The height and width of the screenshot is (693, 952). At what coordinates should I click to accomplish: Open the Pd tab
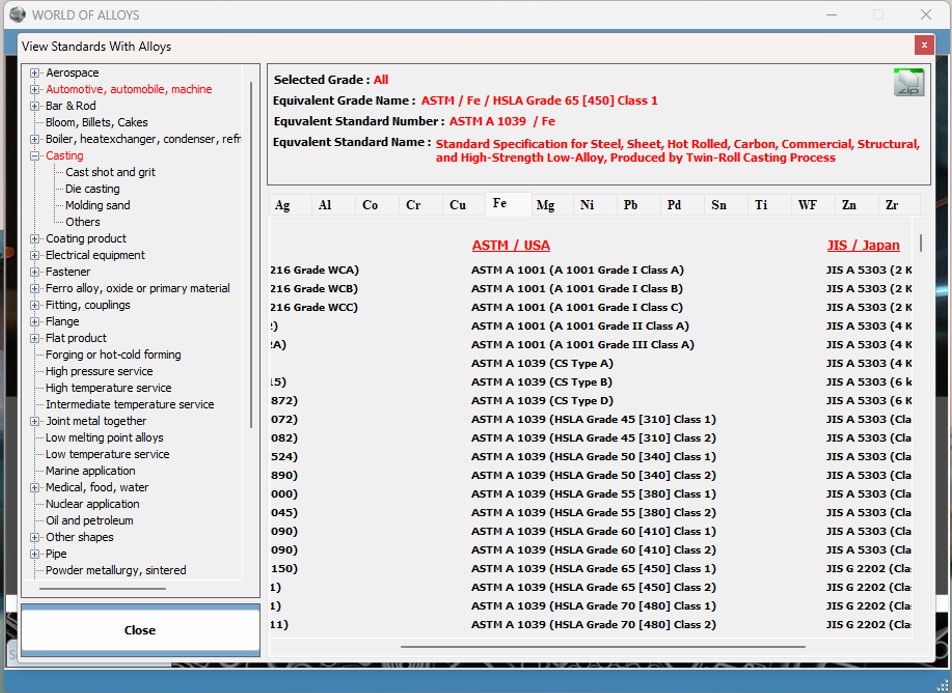(x=682, y=205)
